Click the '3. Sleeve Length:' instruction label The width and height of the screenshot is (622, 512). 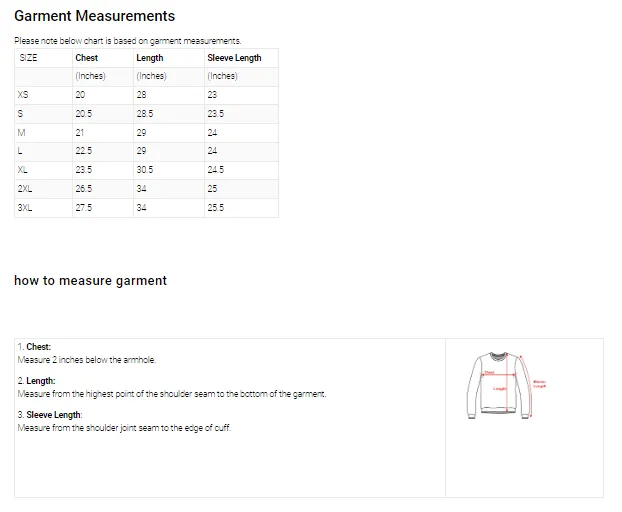tap(50, 415)
